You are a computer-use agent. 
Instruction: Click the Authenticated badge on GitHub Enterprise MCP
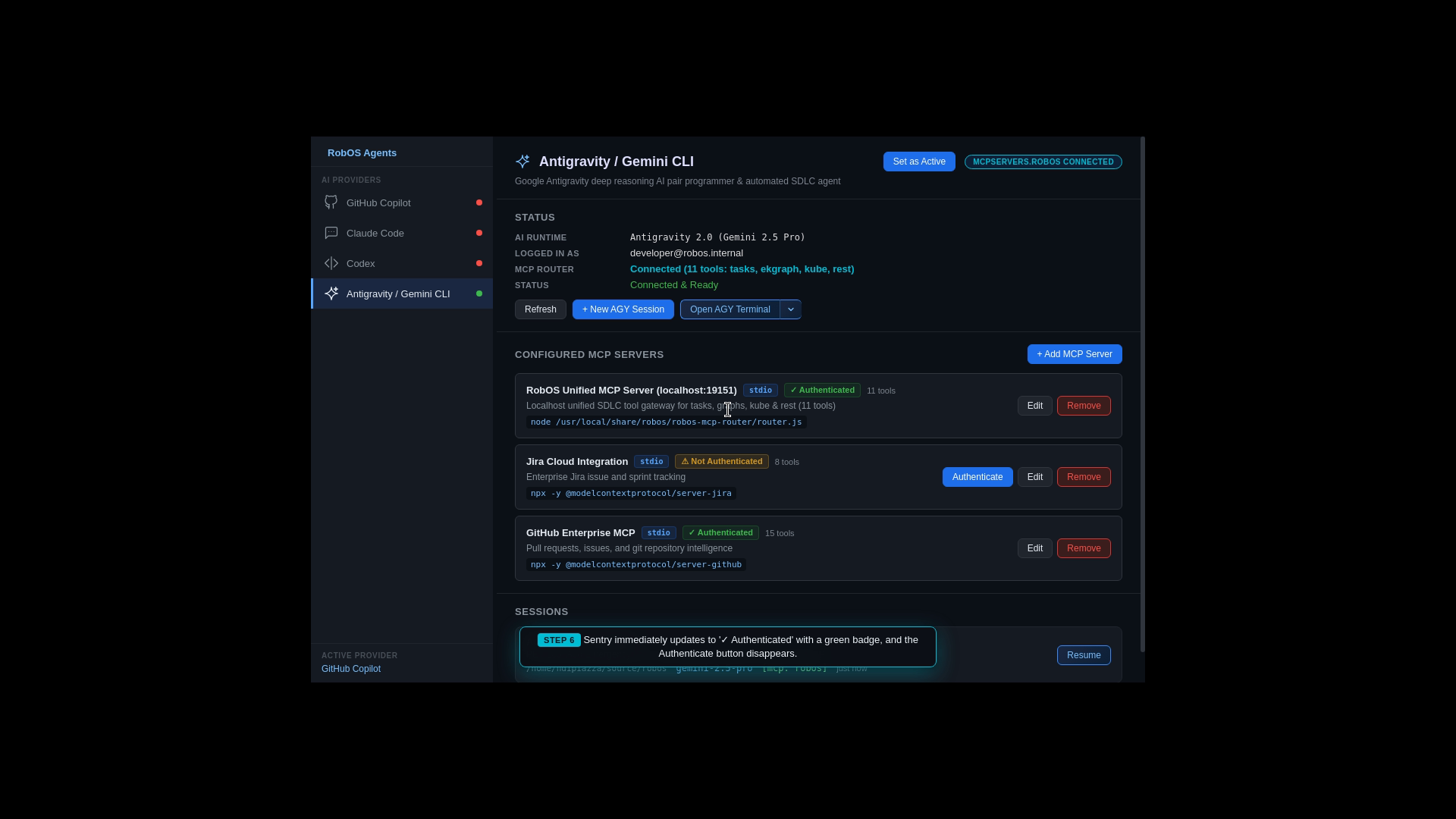(720, 533)
